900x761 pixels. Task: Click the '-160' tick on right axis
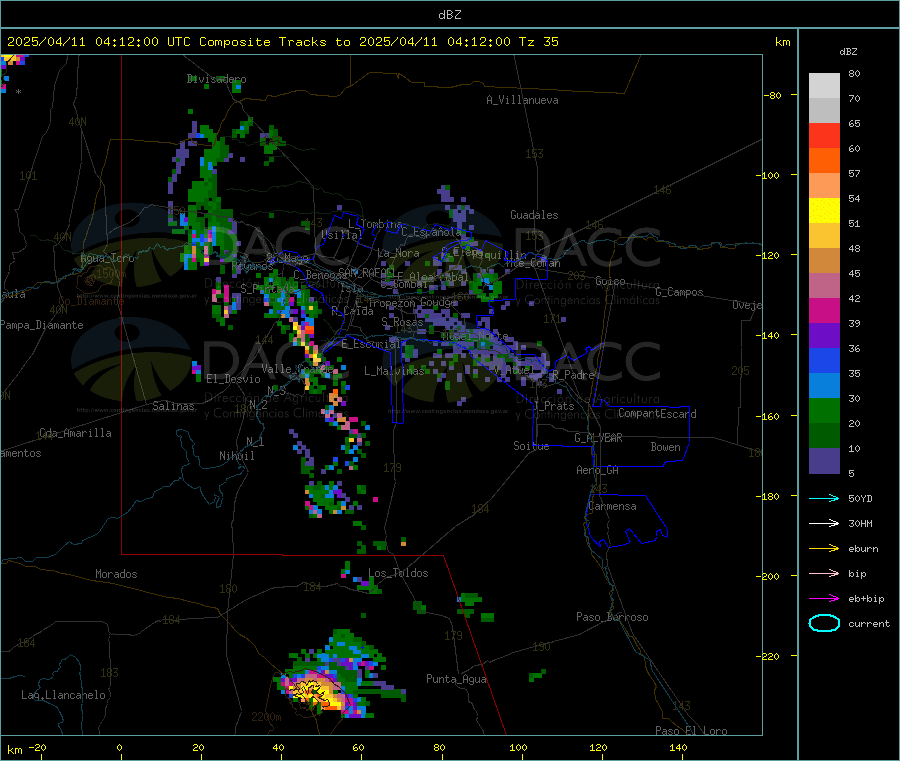click(x=770, y=416)
